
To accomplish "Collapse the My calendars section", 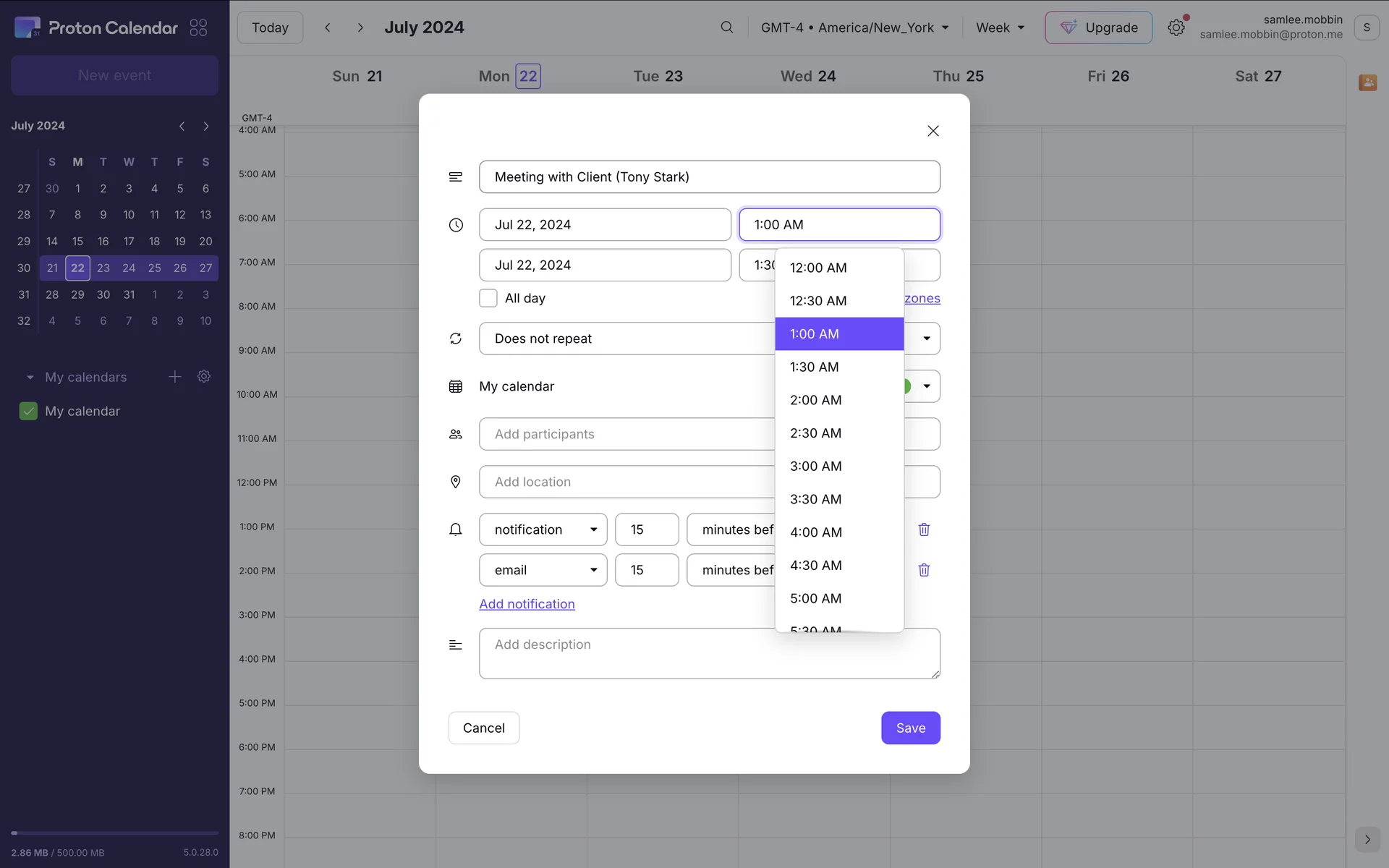I will [x=30, y=378].
